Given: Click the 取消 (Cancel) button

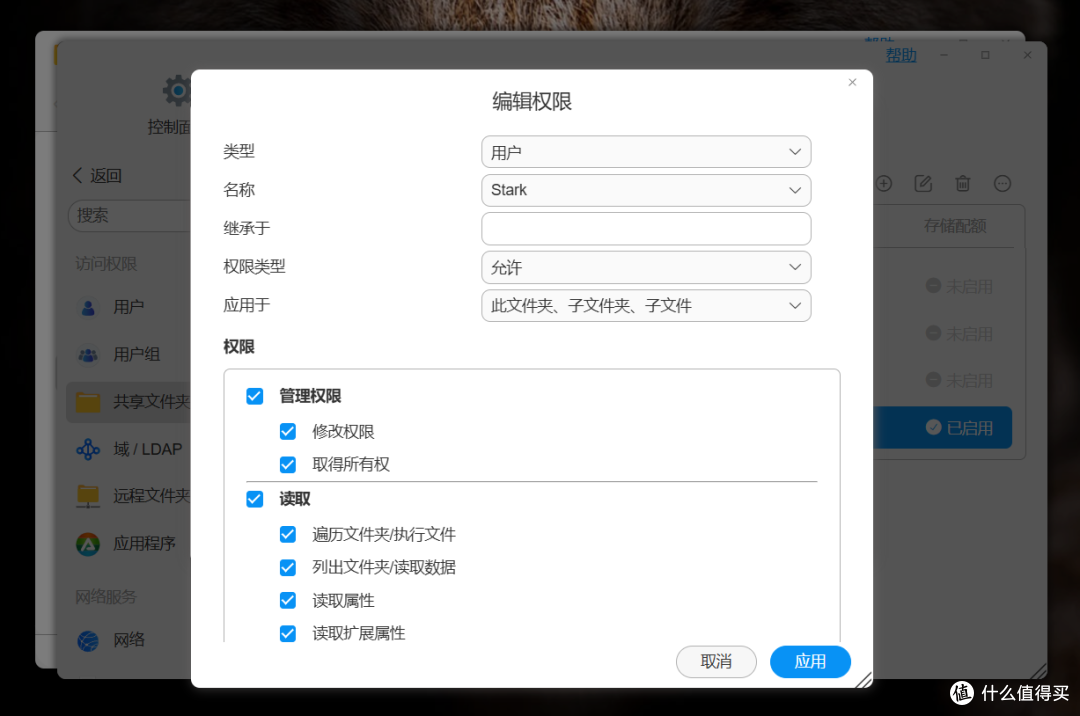Looking at the screenshot, I should [716, 661].
